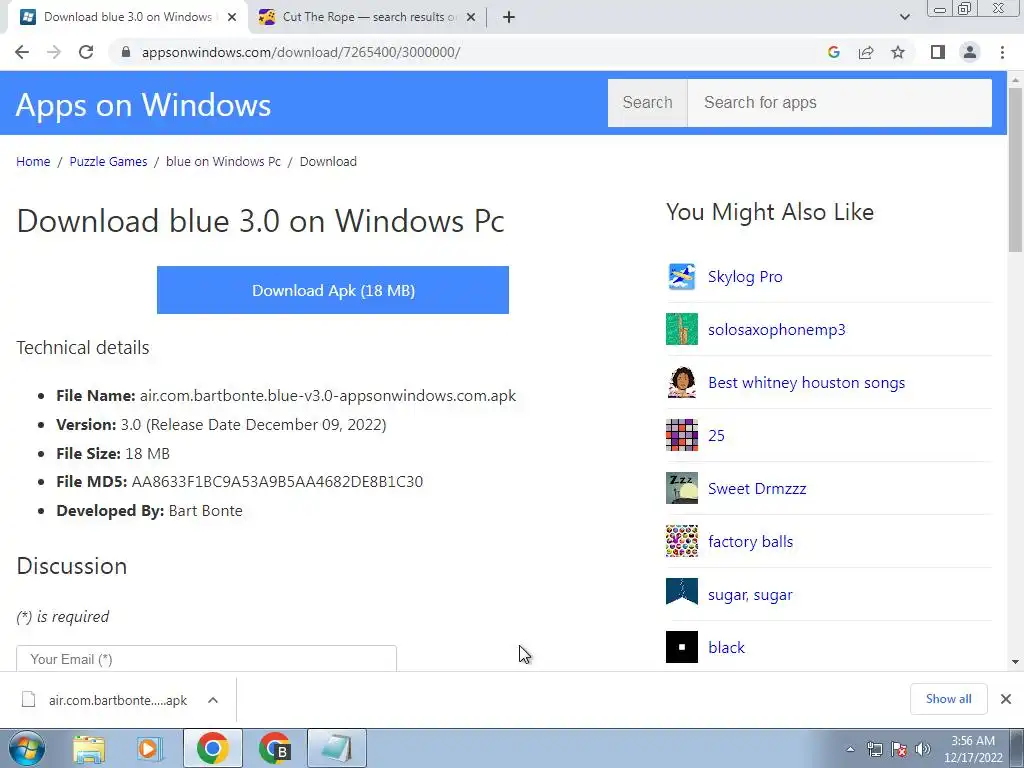Screen dimensions: 1024x768
Task: Bookmark this page with the star icon
Action: 898,52
